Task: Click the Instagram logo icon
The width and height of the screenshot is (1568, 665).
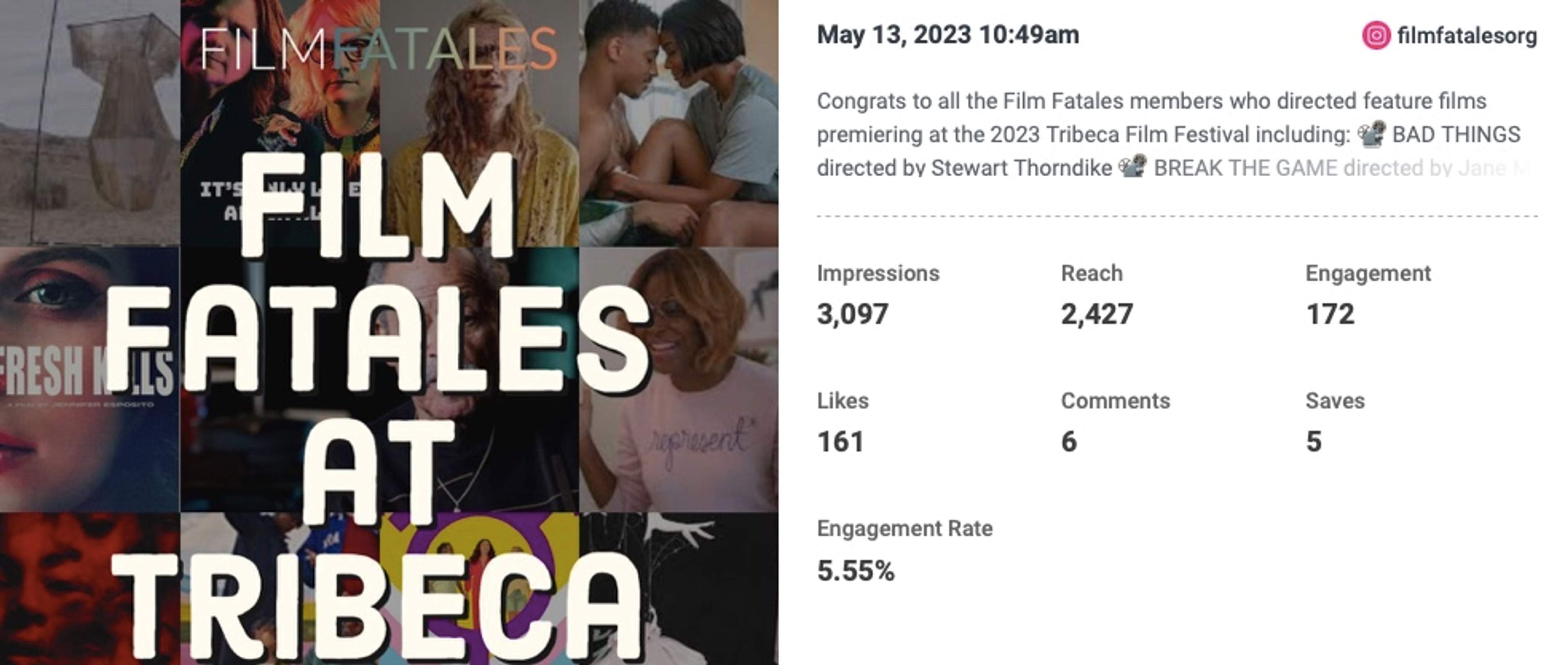Action: click(1376, 35)
